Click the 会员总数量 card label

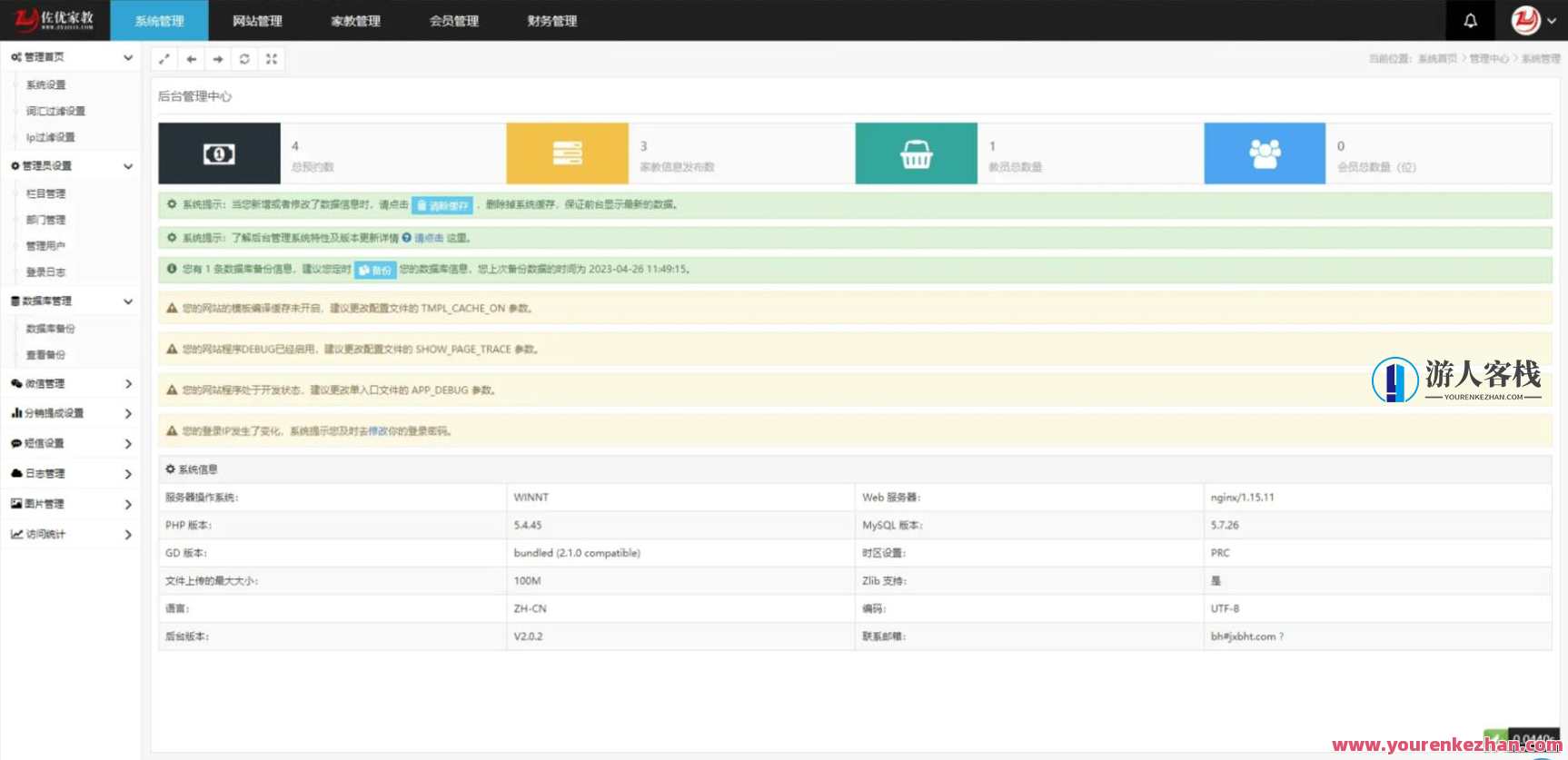[x=1376, y=167]
